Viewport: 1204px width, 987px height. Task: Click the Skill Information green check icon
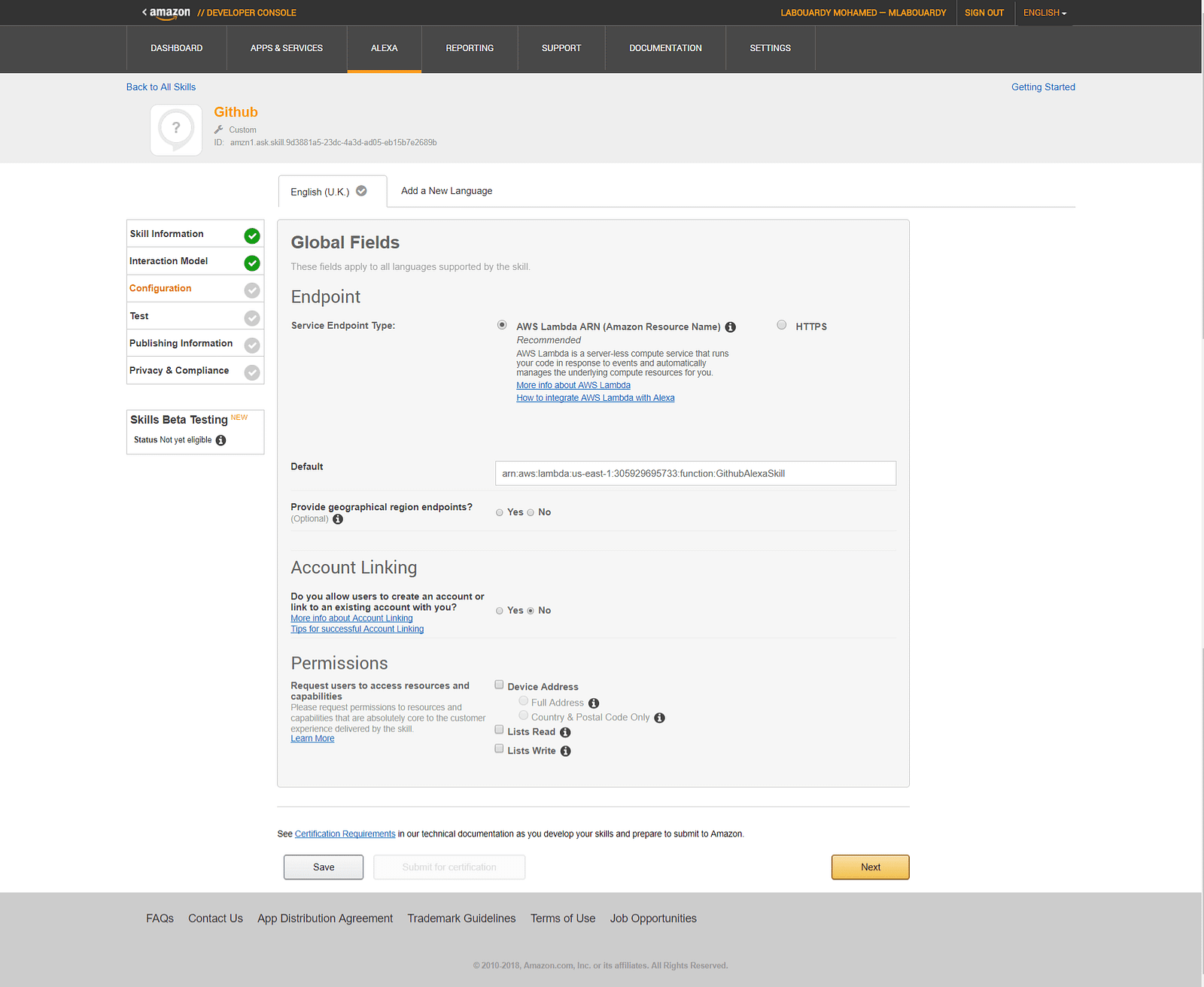[x=252, y=235]
